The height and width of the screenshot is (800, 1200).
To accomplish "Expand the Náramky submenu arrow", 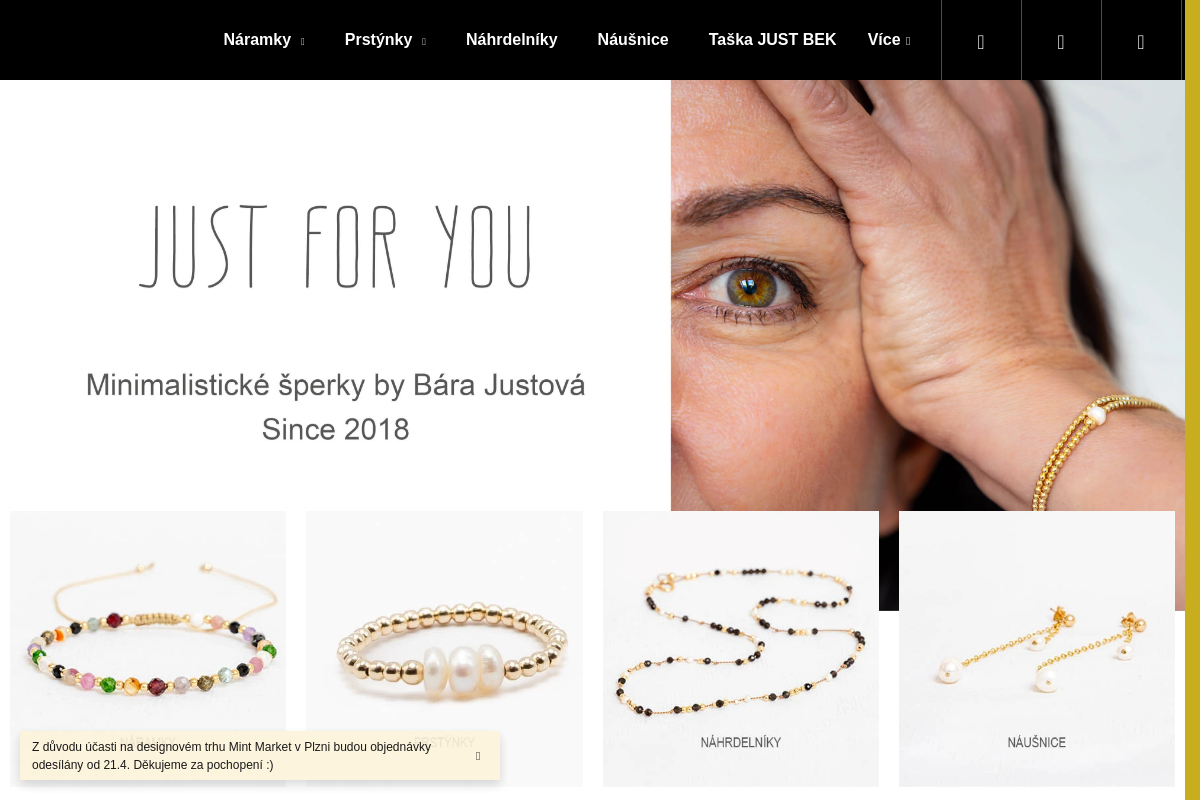I will pos(302,42).
